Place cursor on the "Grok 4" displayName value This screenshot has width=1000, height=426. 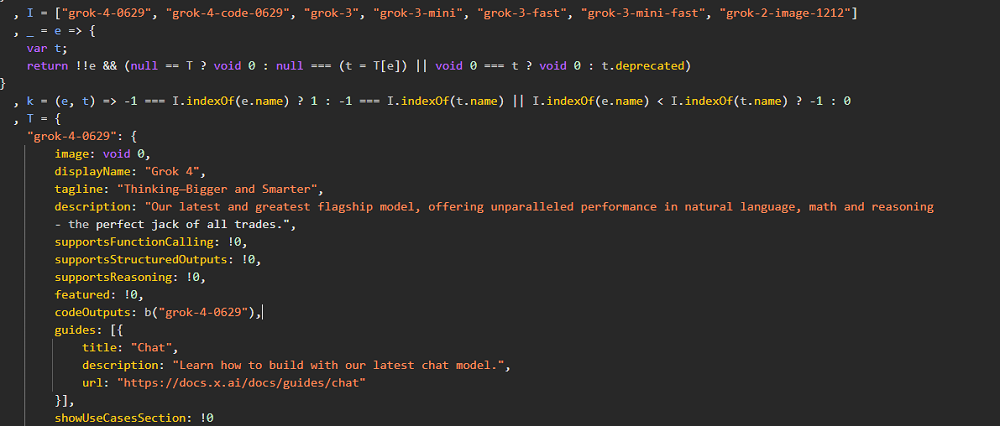click(x=174, y=171)
